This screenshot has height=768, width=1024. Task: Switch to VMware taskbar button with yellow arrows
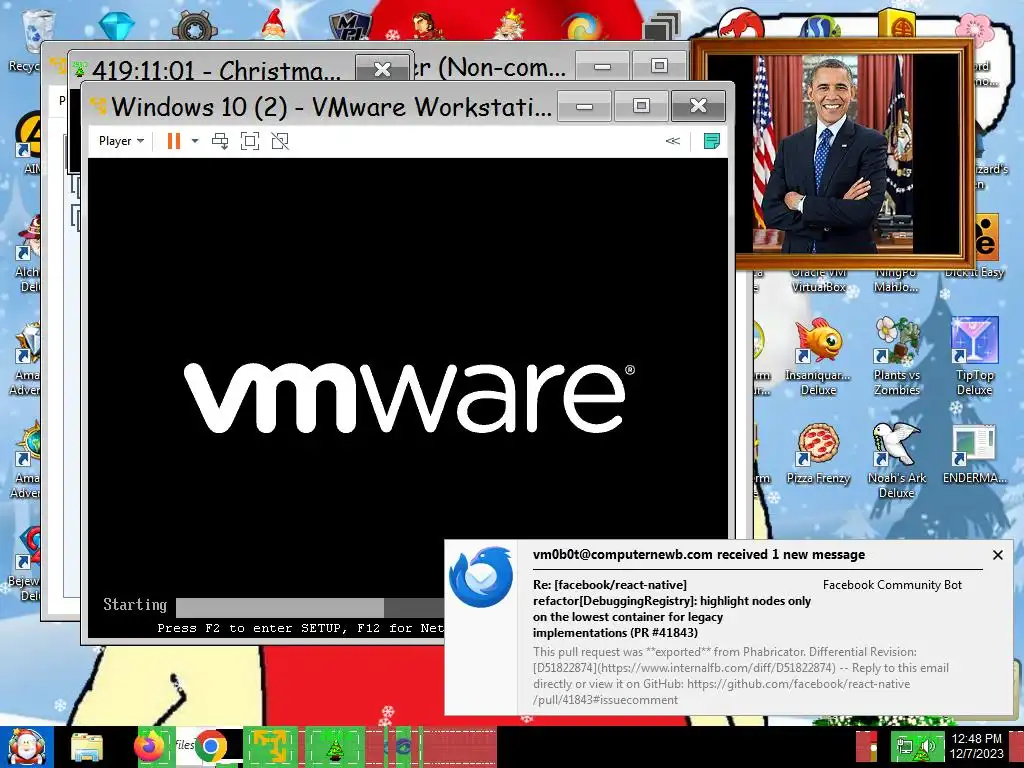271,746
